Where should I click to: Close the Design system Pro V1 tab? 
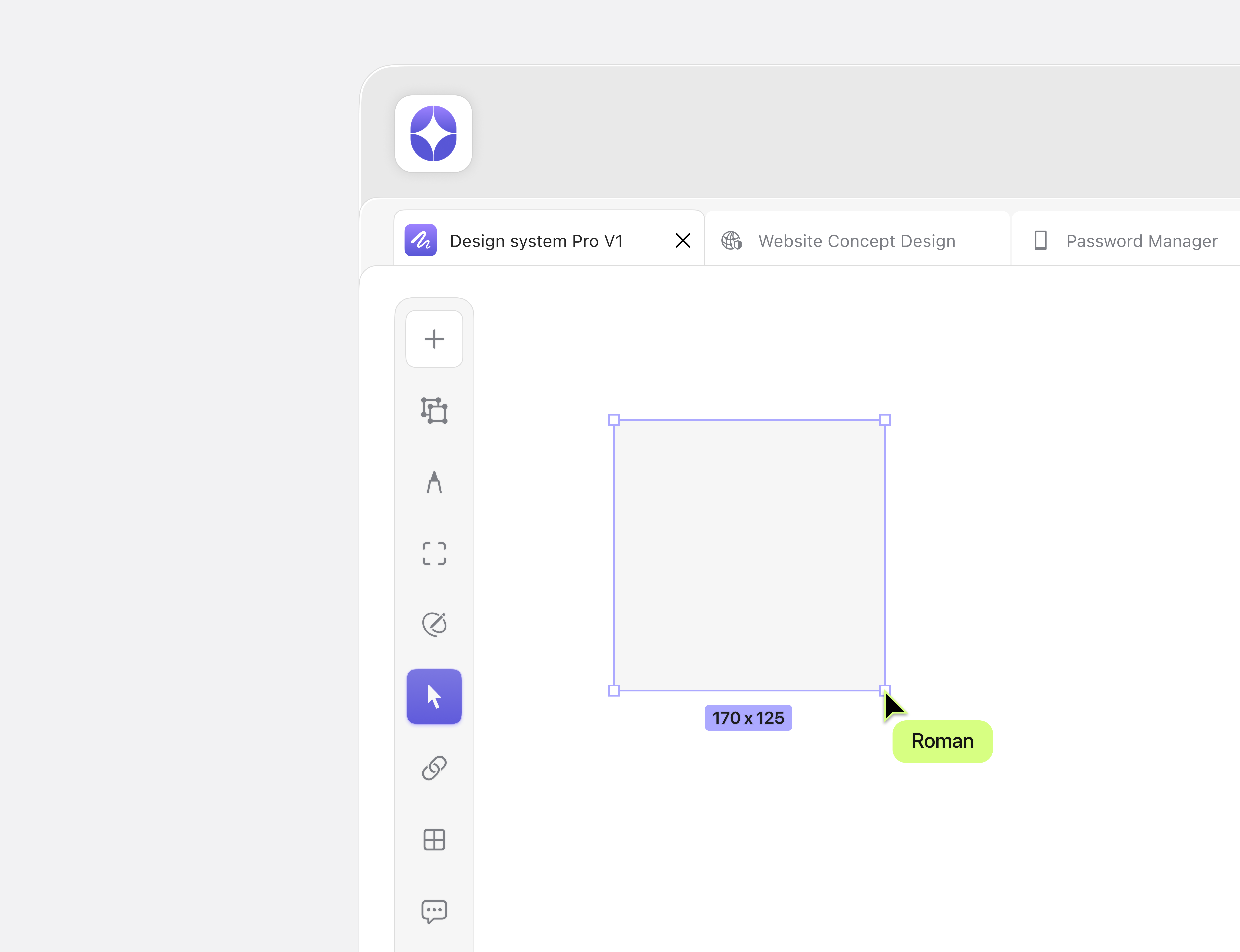pos(683,240)
